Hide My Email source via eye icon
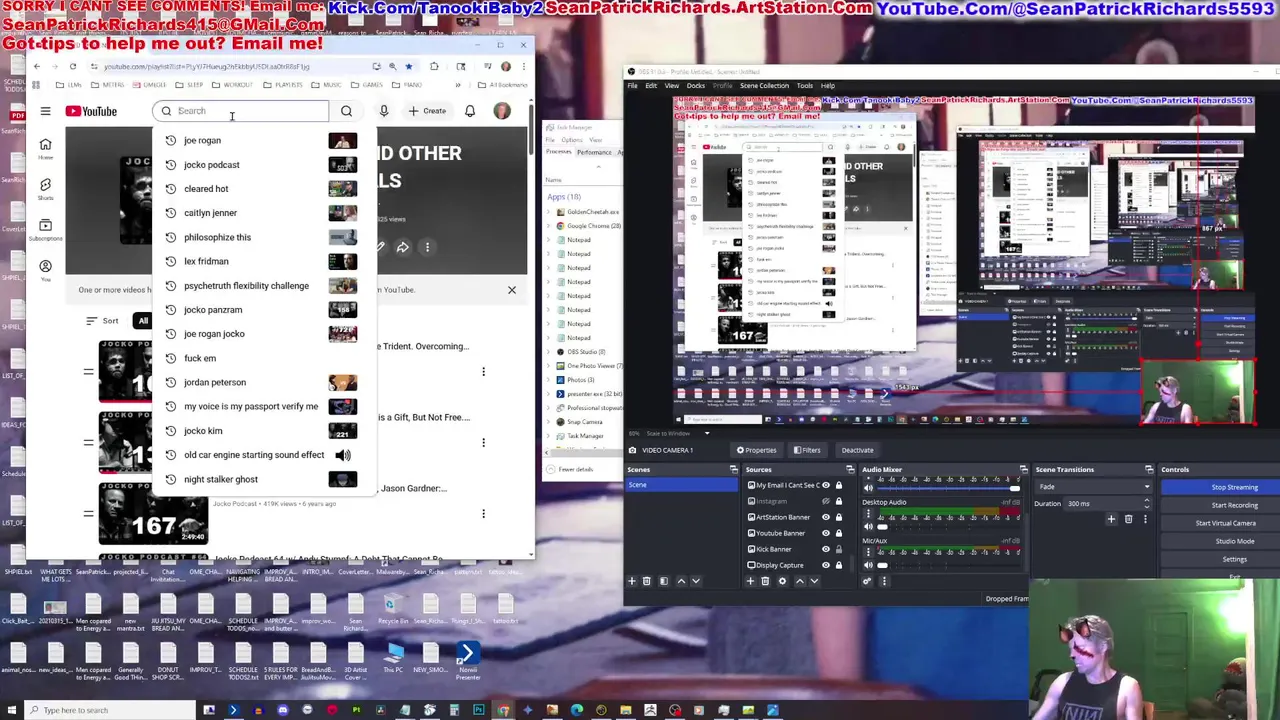Viewport: 1280px width, 720px height. pyautogui.click(x=826, y=485)
